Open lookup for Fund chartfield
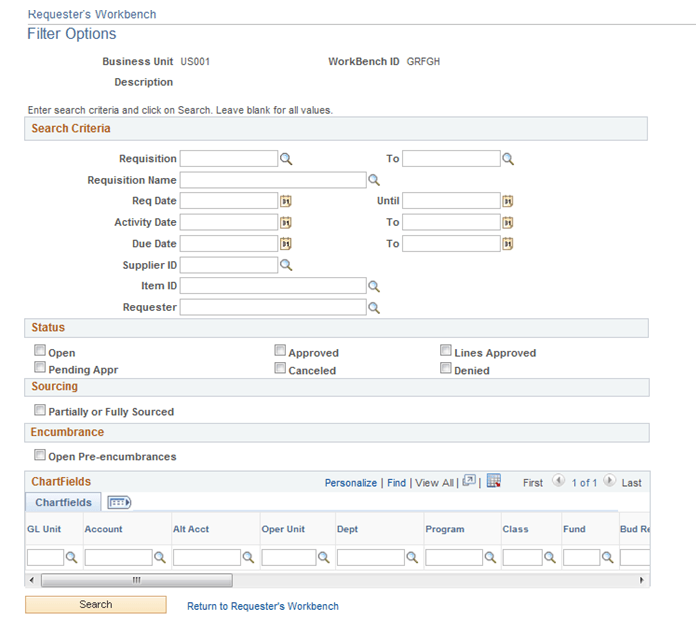The height and width of the screenshot is (626, 696). click(x=608, y=557)
